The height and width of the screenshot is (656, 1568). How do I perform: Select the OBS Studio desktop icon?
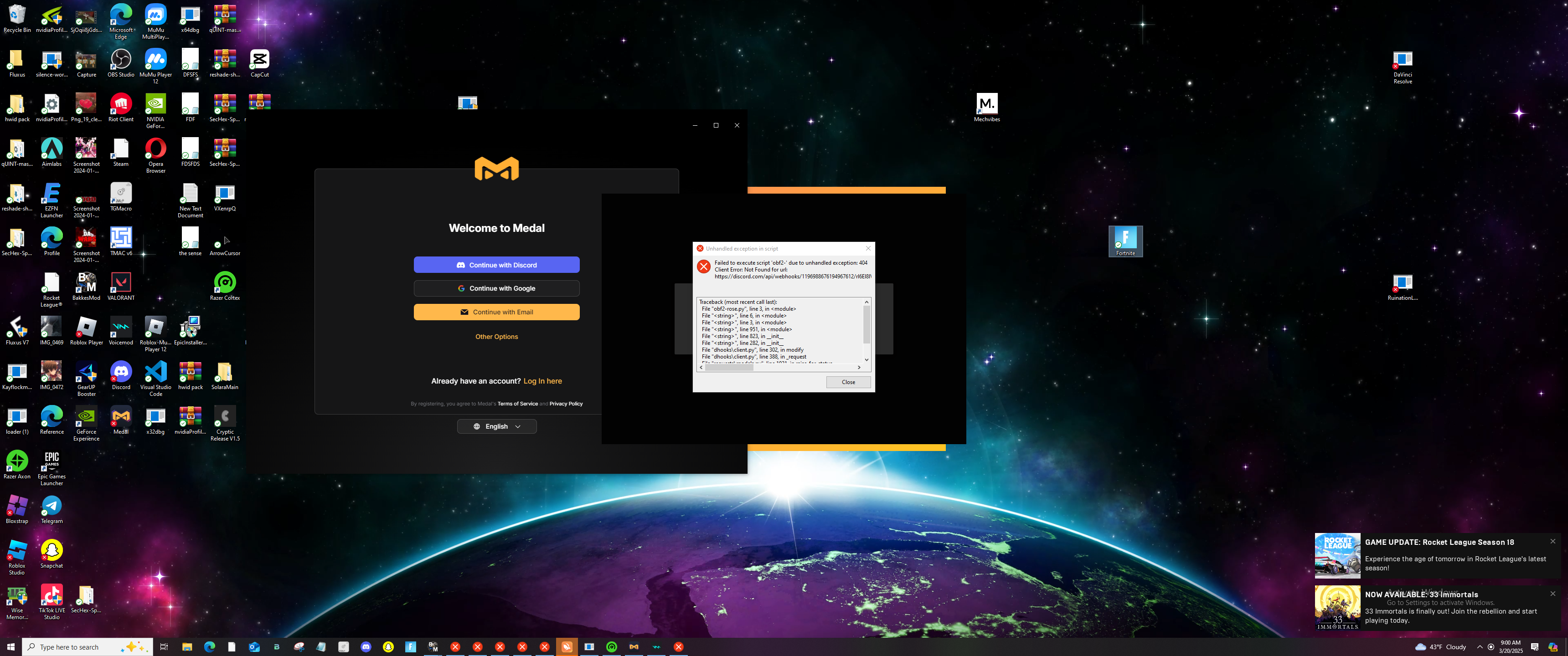pos(120,60)
